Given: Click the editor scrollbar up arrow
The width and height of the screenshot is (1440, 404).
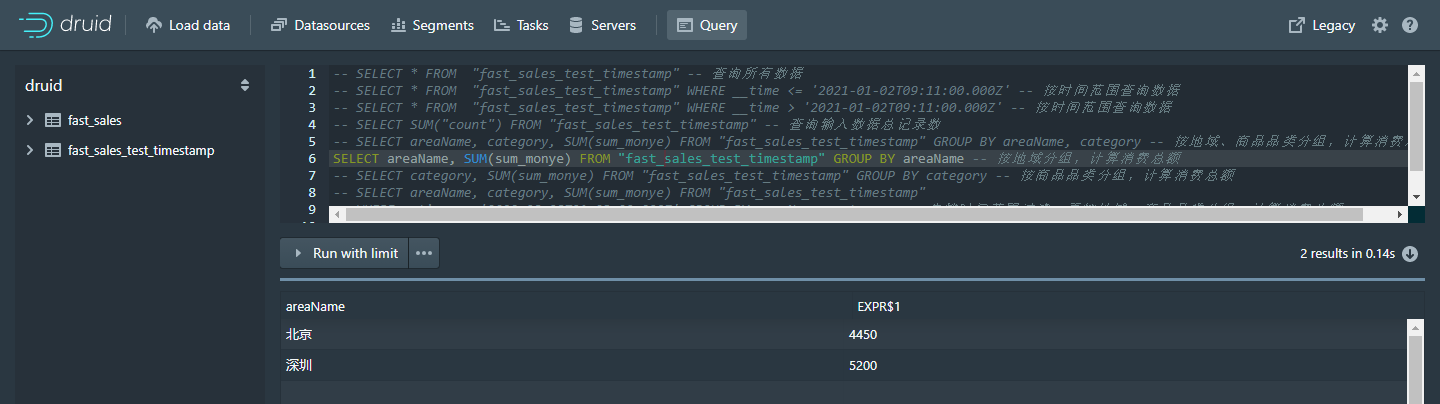Looking at the screenshot, I should point(1415,74).
